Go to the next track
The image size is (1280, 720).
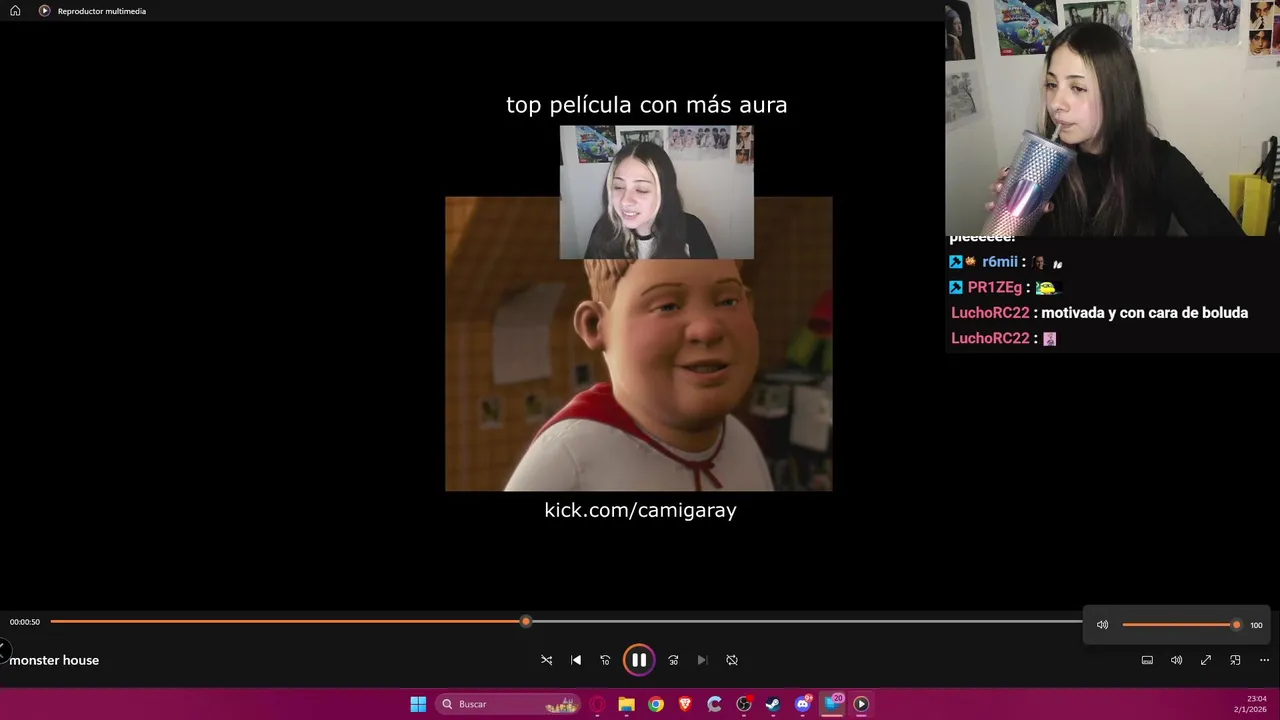tap(702, 660)
